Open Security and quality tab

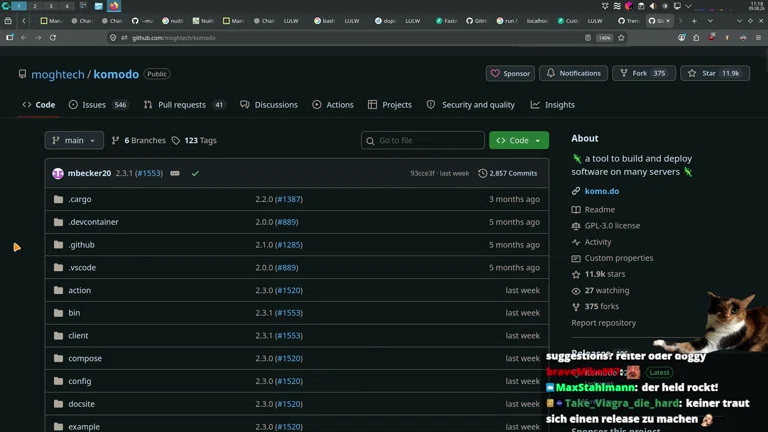coord(471,105)
